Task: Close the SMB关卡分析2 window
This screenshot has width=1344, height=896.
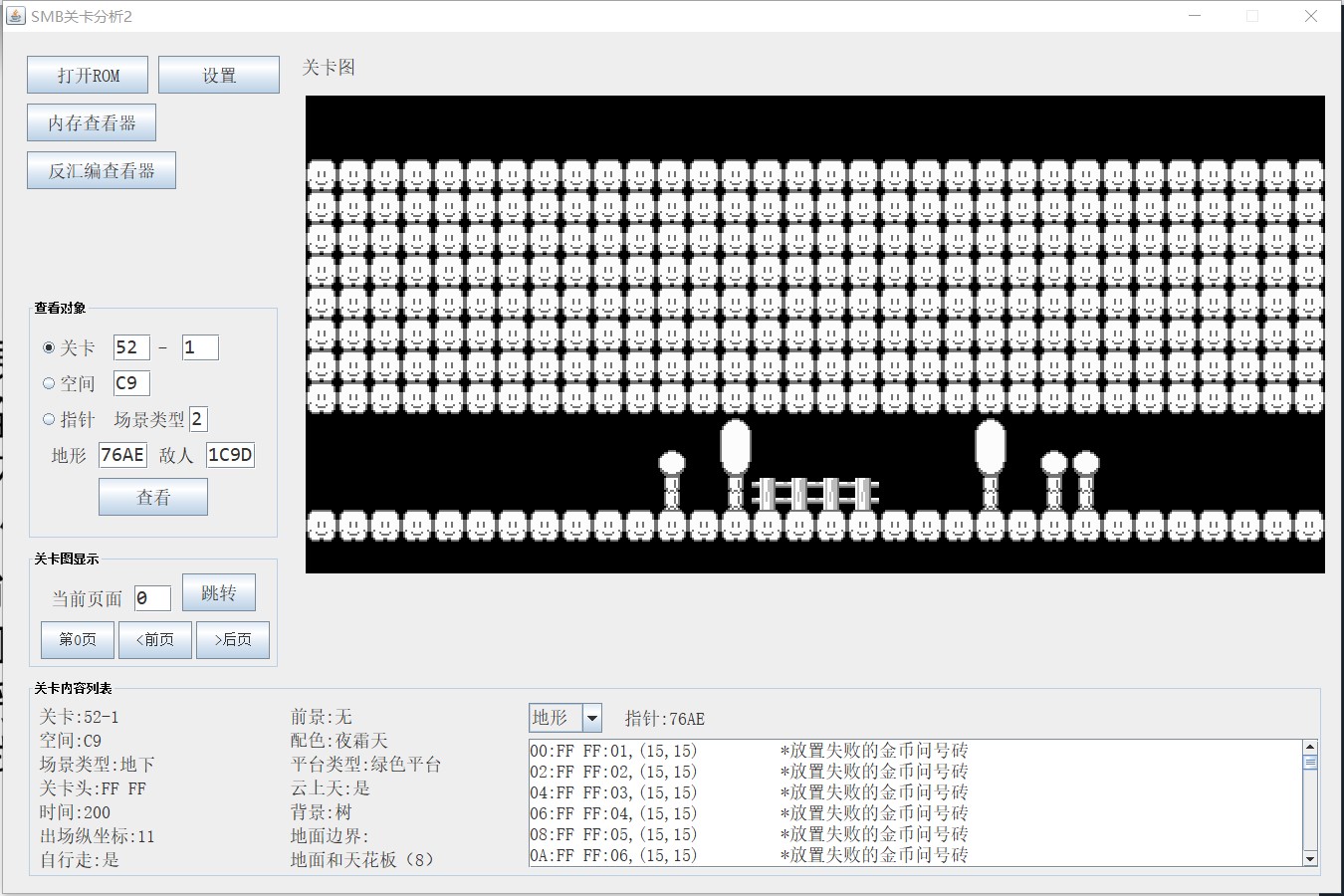Action: (x=1310, y=16)
